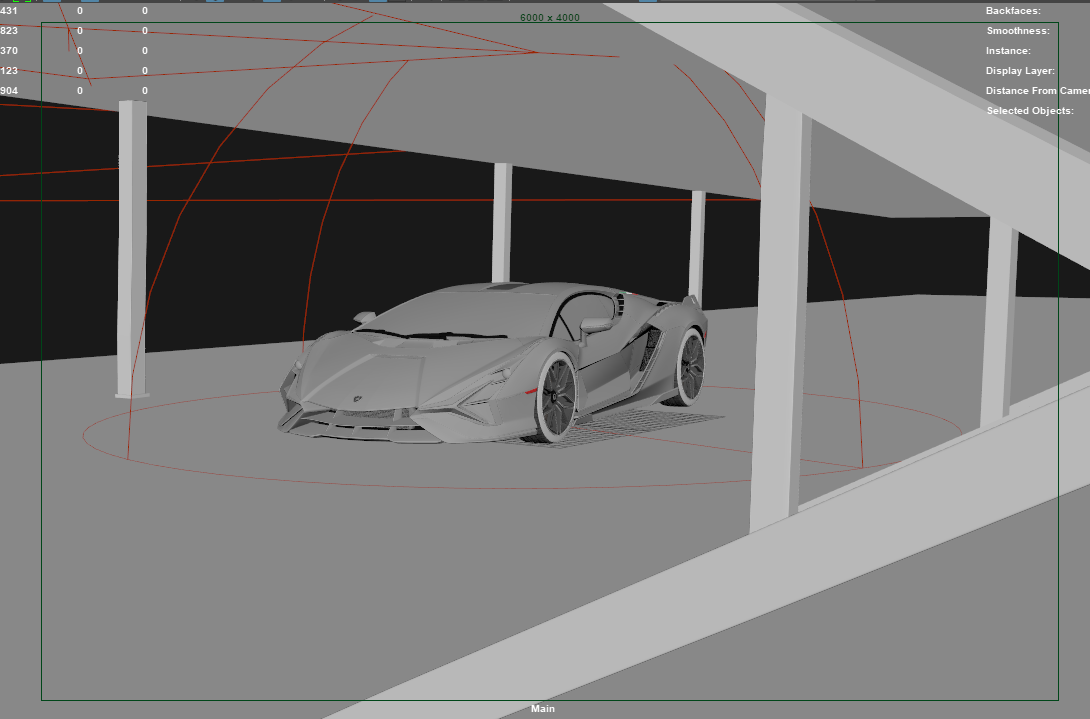Screen dimensions: 1090x719
Task: Click the 6000 x 4000 resolution label
Action: coord(550,17)
